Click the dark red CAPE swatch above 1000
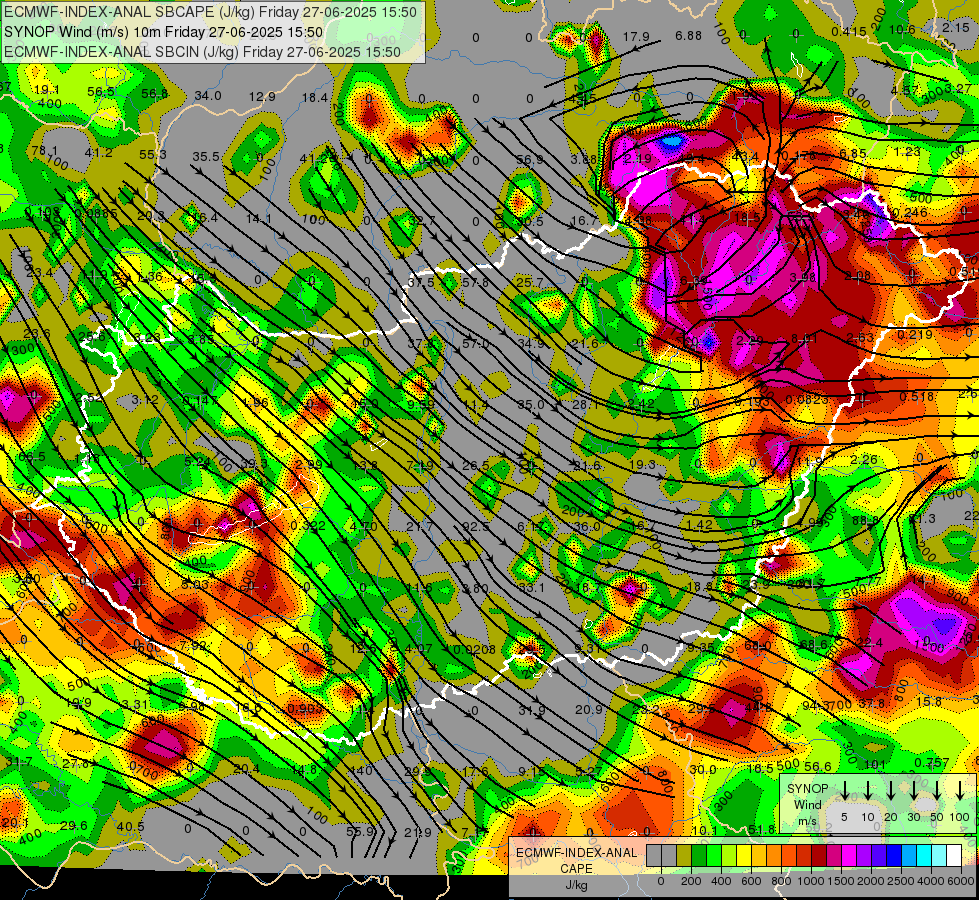The image size is (979, 900). pyautogui.click(x=819, y=856)
